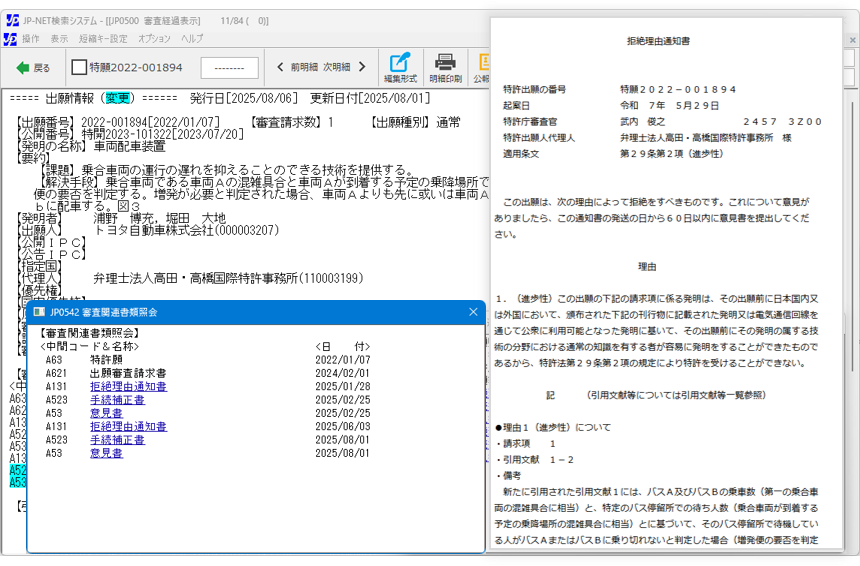Click agent 弁理士法人高田・高橋国際特許事務所(110003199)

point(228,279)
